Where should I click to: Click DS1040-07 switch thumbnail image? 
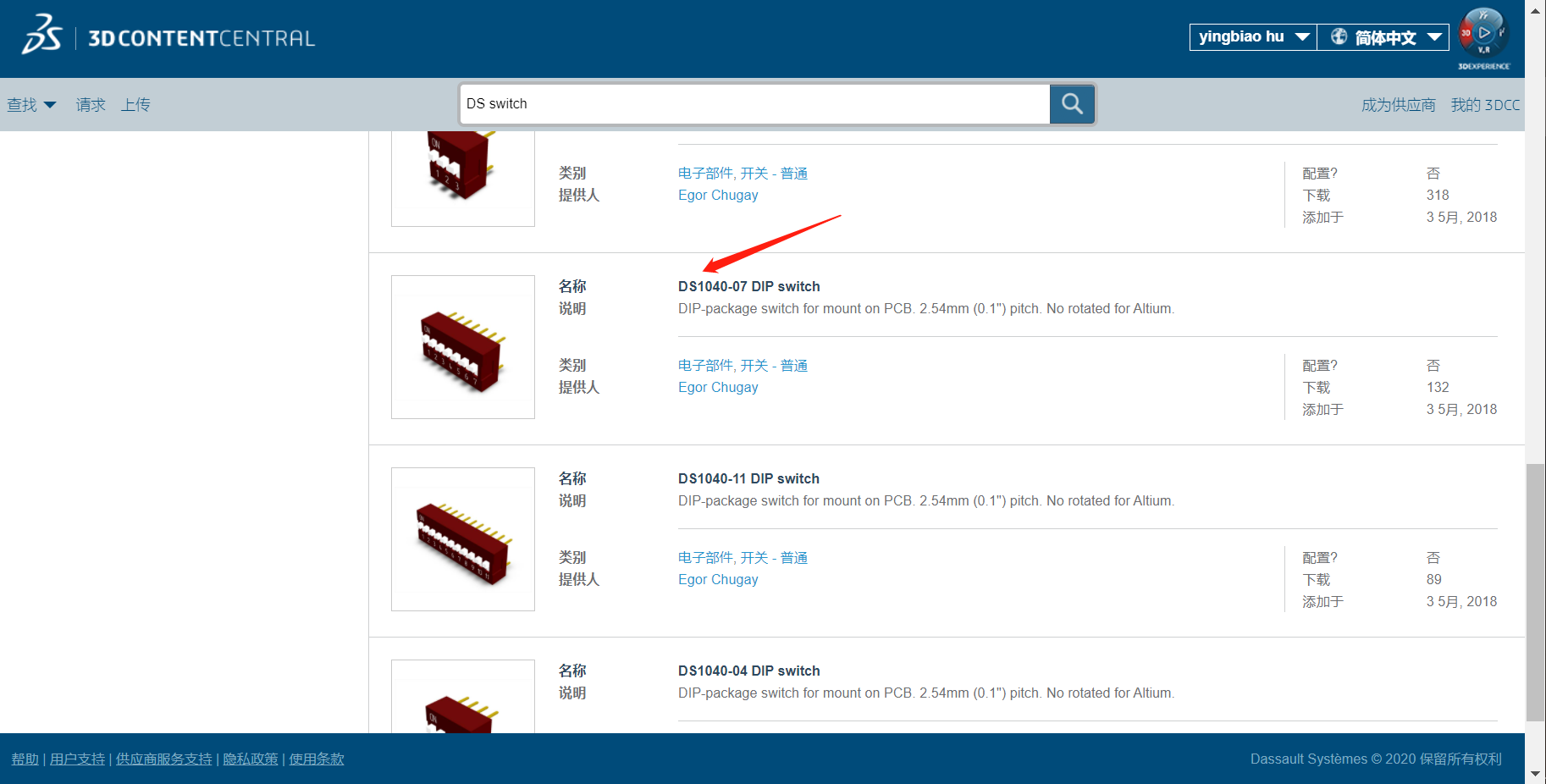(x=463, y=347)
